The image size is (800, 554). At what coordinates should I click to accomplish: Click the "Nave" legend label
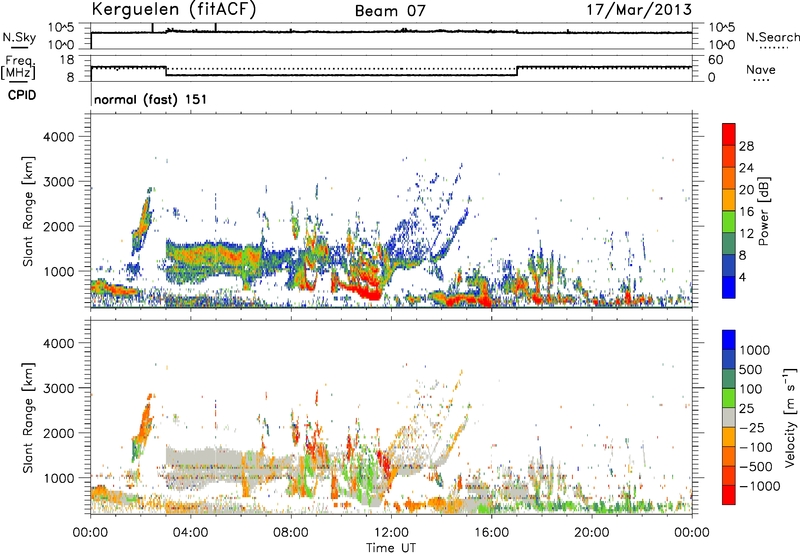[761, 69]
